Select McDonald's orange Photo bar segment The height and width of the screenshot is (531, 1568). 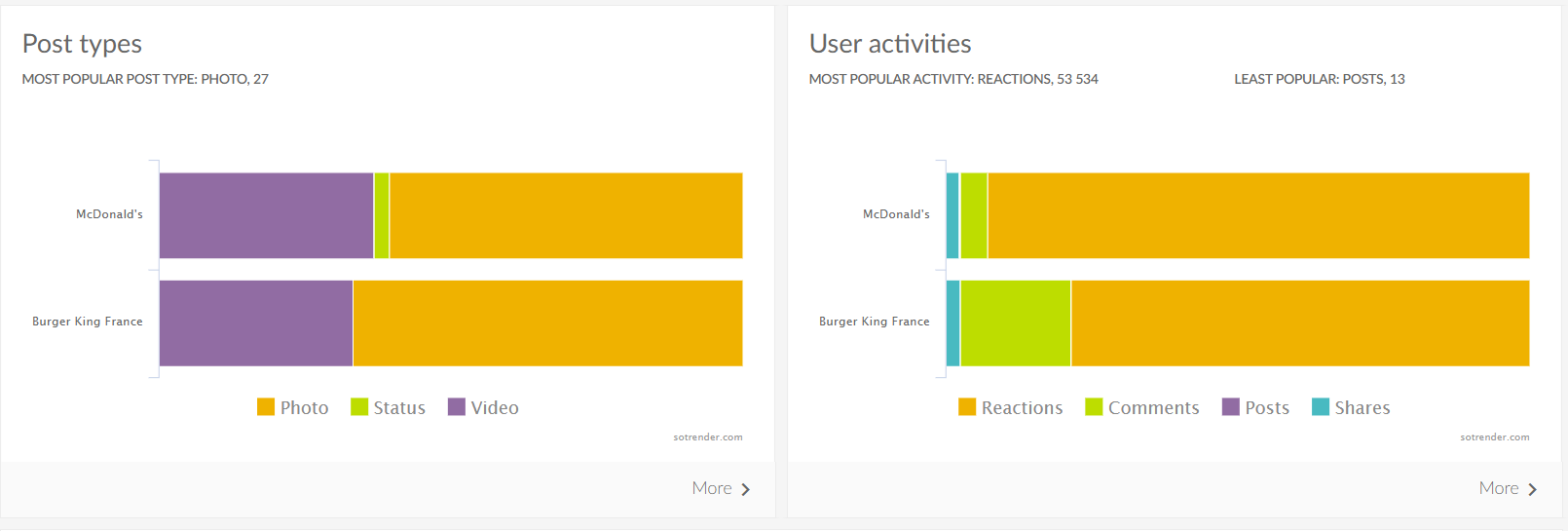[x=565, y=215]
